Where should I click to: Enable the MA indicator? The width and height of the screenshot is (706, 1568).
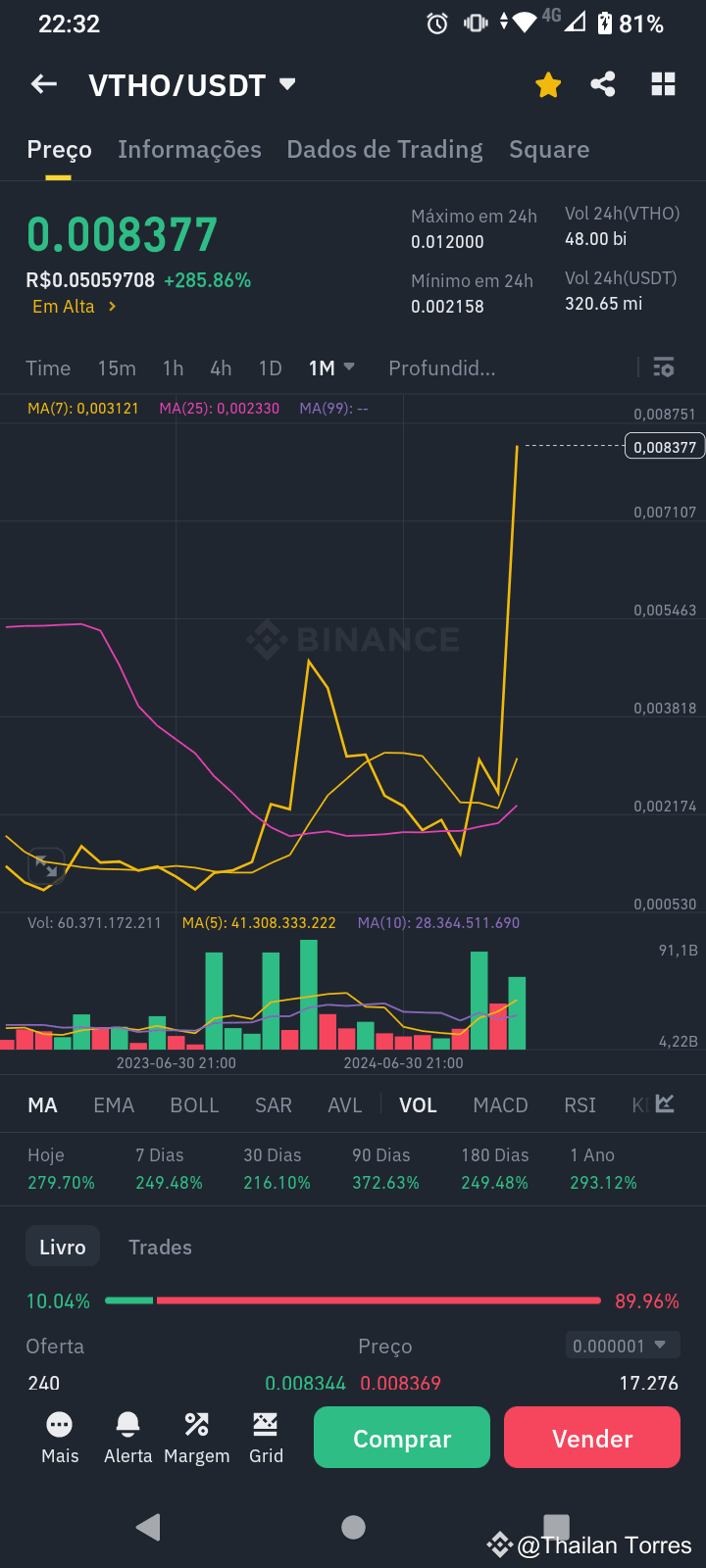point(42,1105)
